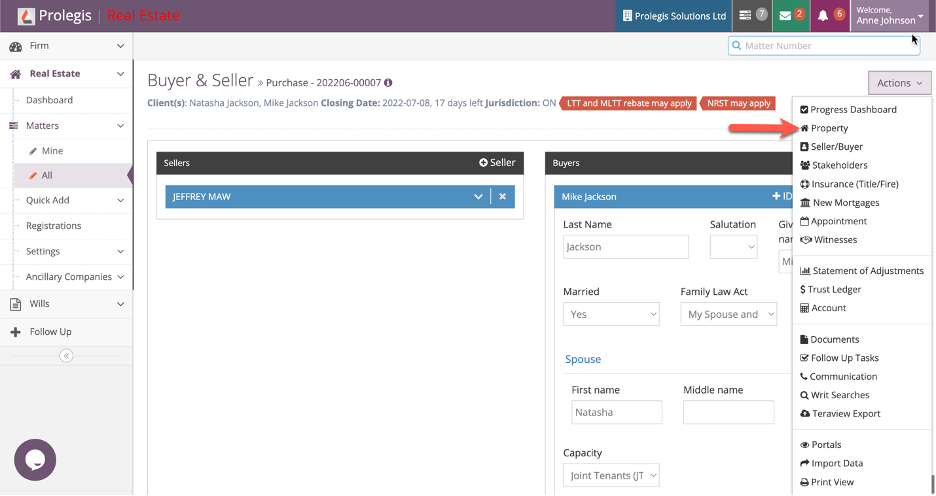Open the chat support bubble
The image size is (936, 496).
coord(35,460)
